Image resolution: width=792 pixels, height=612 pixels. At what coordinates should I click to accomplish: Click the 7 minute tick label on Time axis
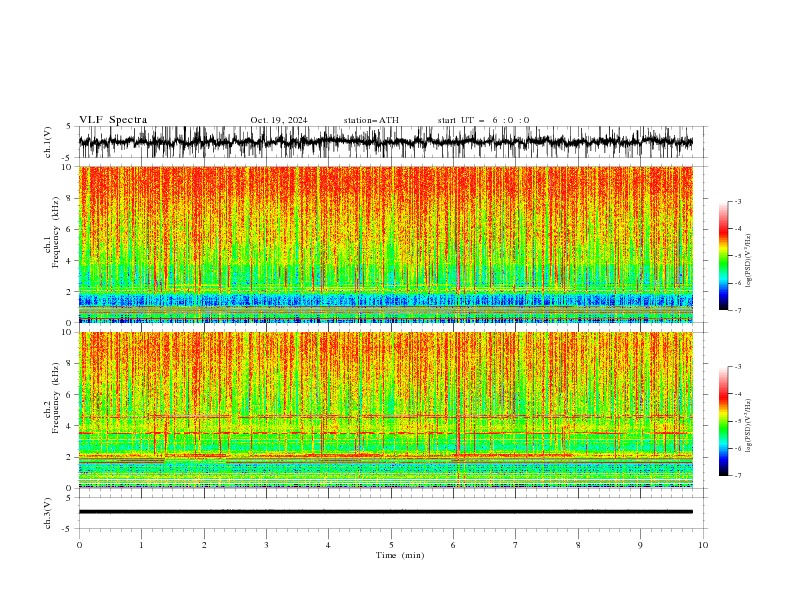coord(516,545)
